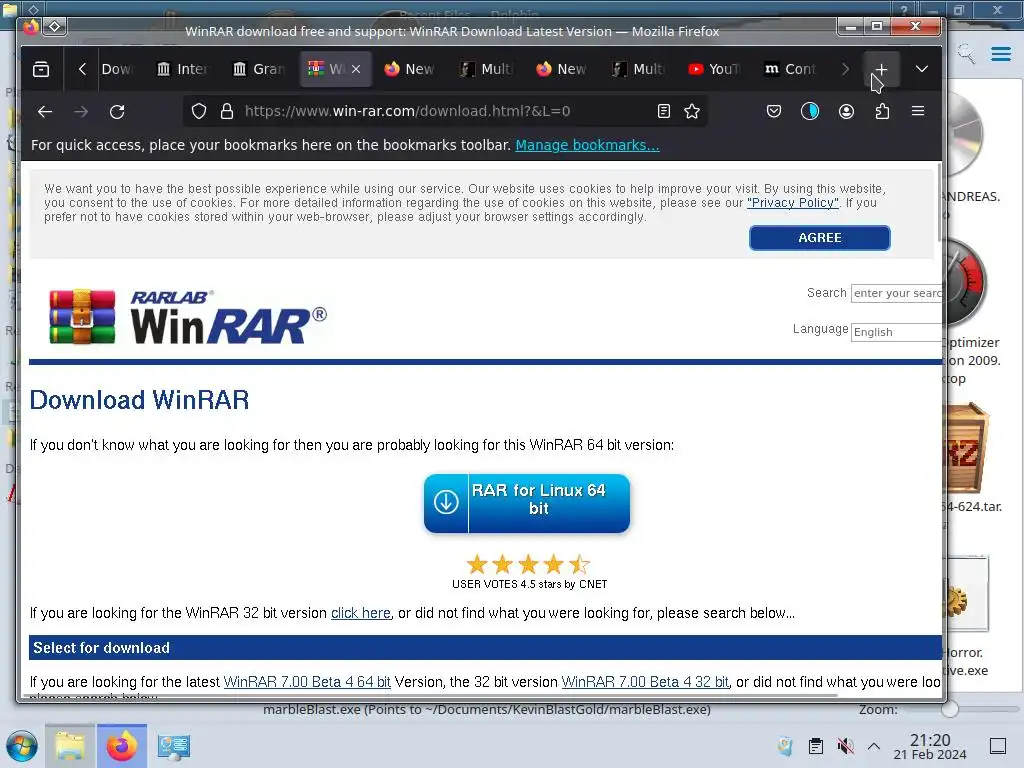The height and width of the screenshot is (768, 1024).
Task: Open the start menu orb
Action: point(22,746)
